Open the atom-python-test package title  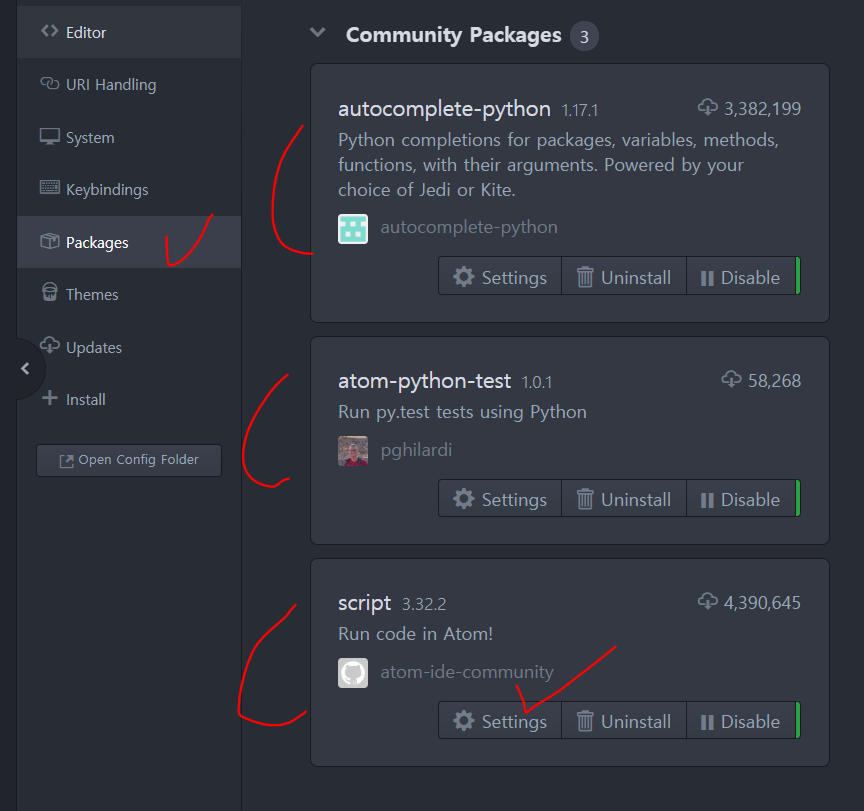coord(424,381)
